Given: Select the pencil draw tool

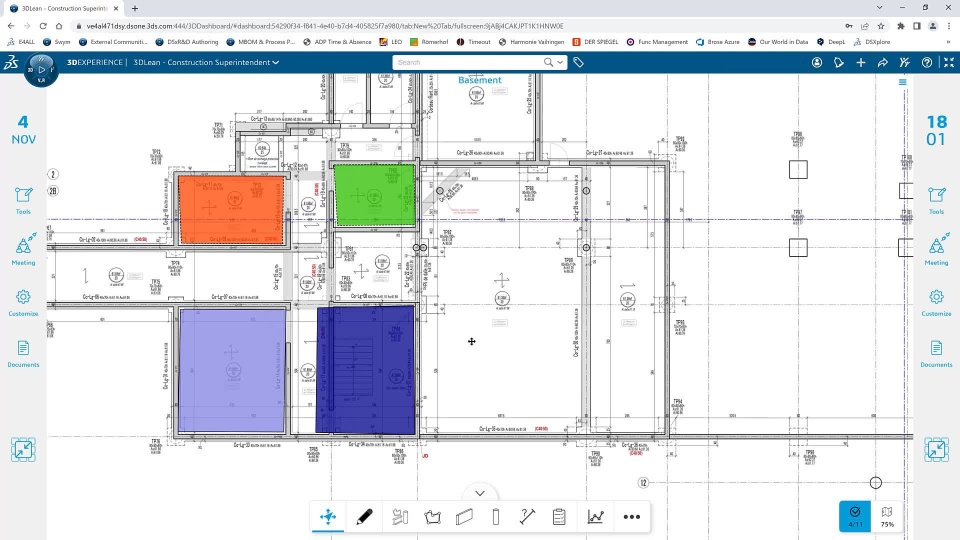Looking at the screenshot, I should point(364,517).
